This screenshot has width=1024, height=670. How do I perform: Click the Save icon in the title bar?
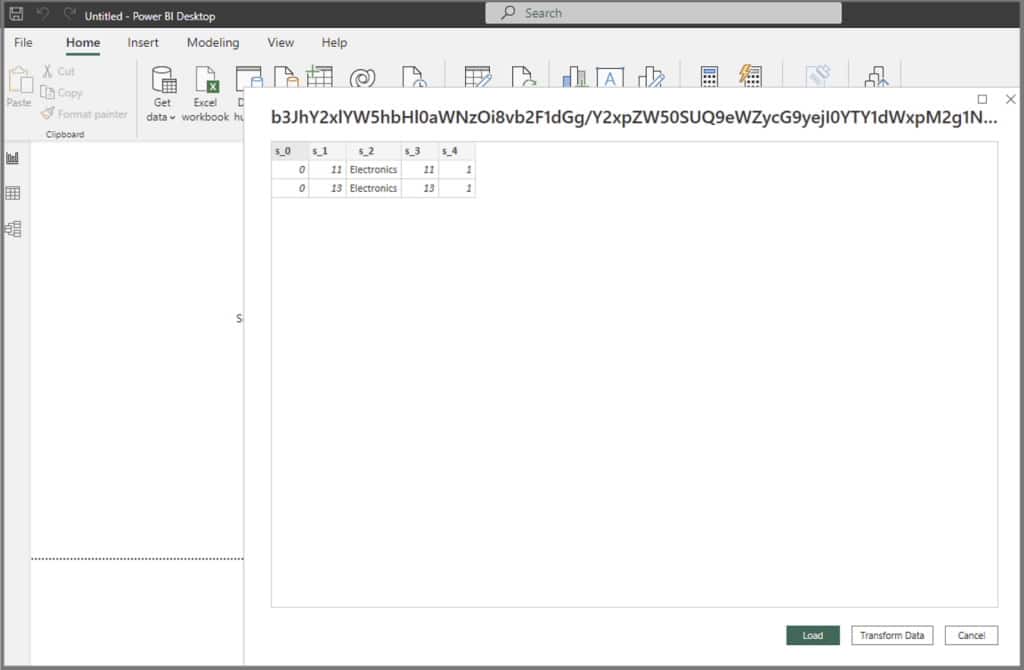(15, 14)
